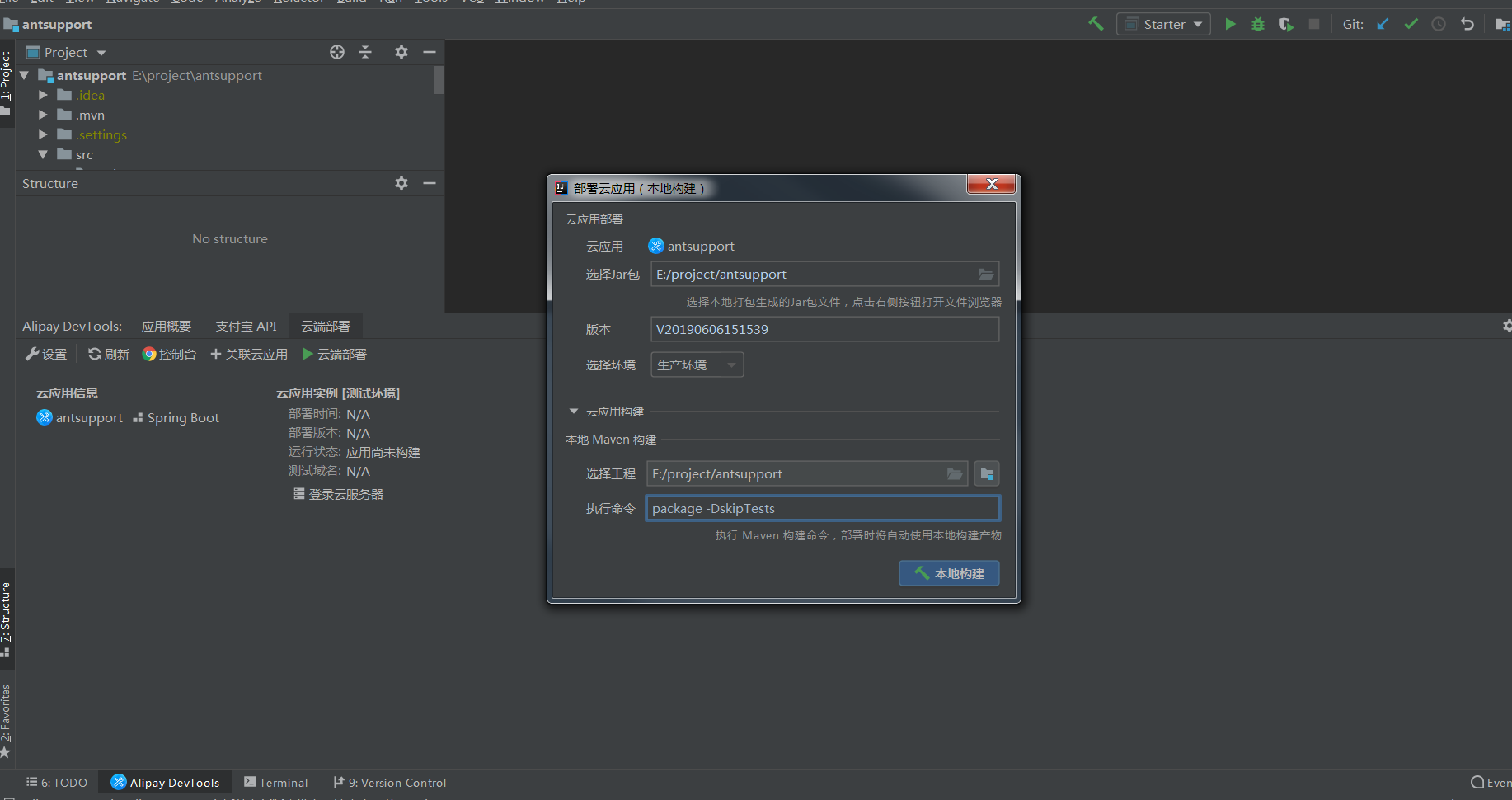Viewport: 1512px width, 800px height.
Task: Open 控制台 with the Chrome icon
Action: pos(169,354)
